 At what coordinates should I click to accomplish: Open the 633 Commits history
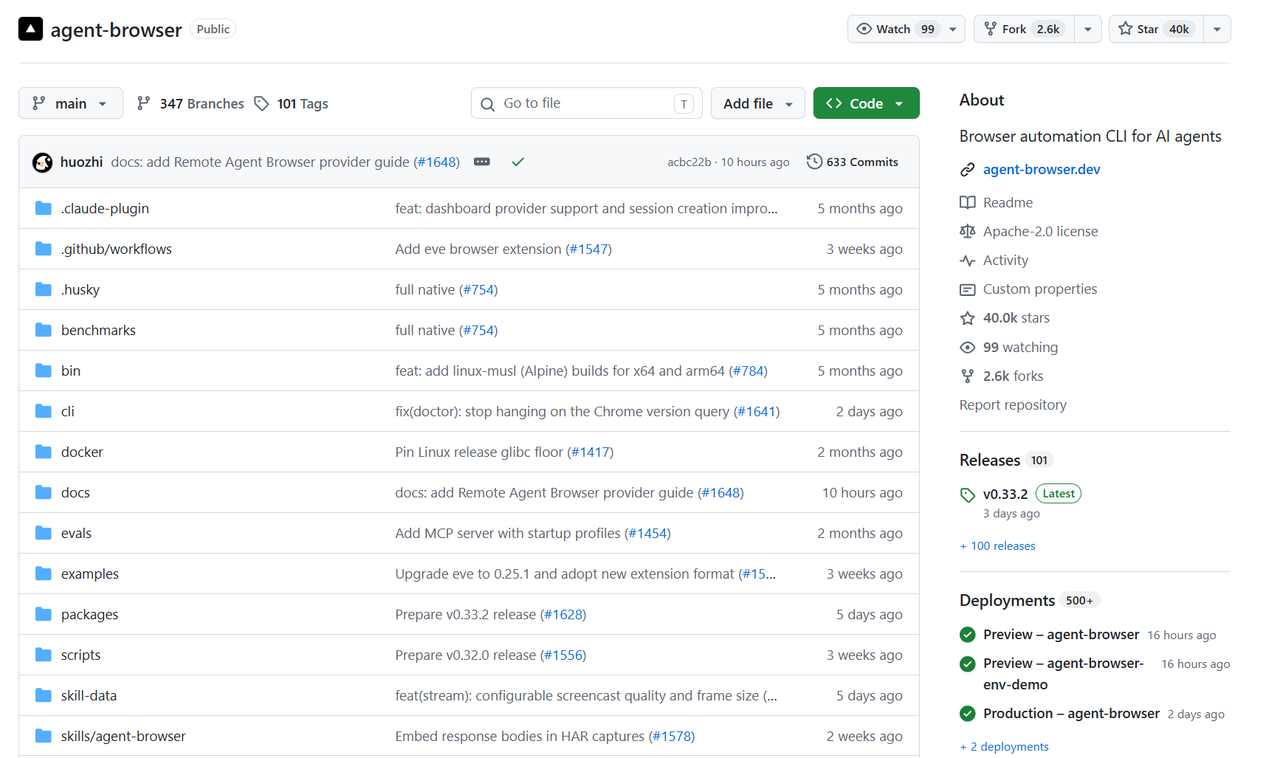[853, 162]
